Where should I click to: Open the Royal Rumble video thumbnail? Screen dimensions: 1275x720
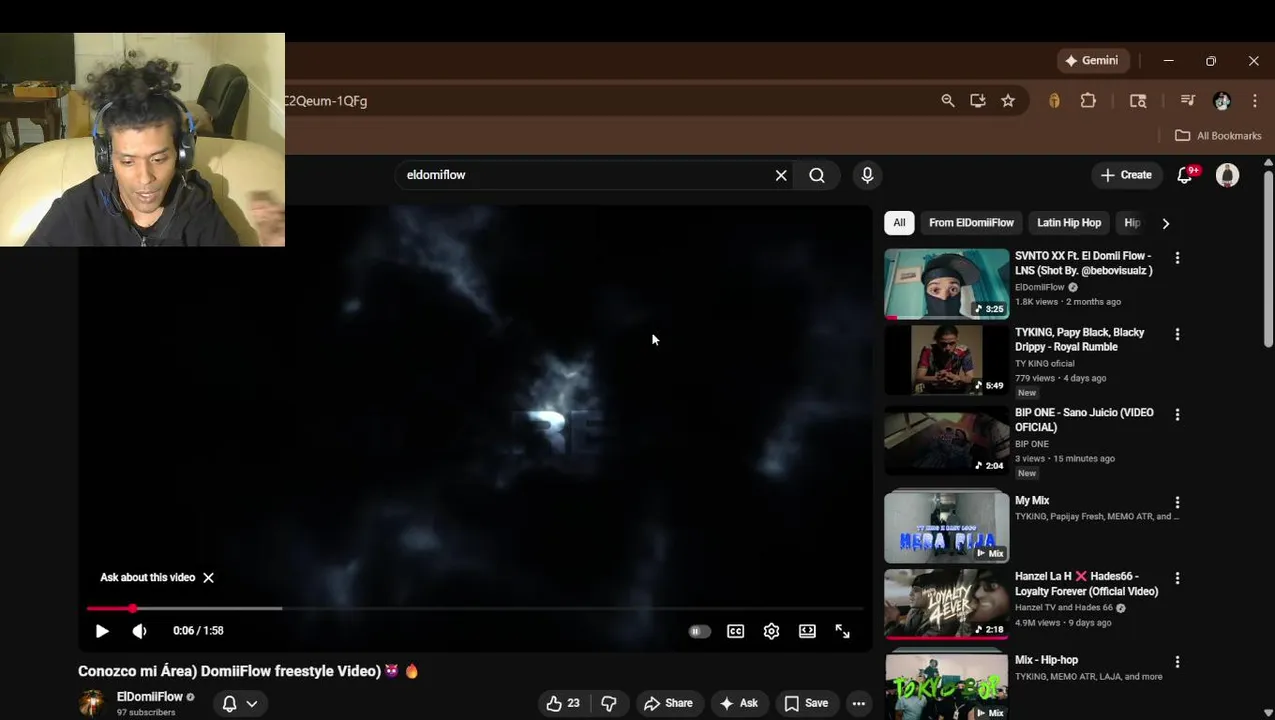tap(946, 360)
